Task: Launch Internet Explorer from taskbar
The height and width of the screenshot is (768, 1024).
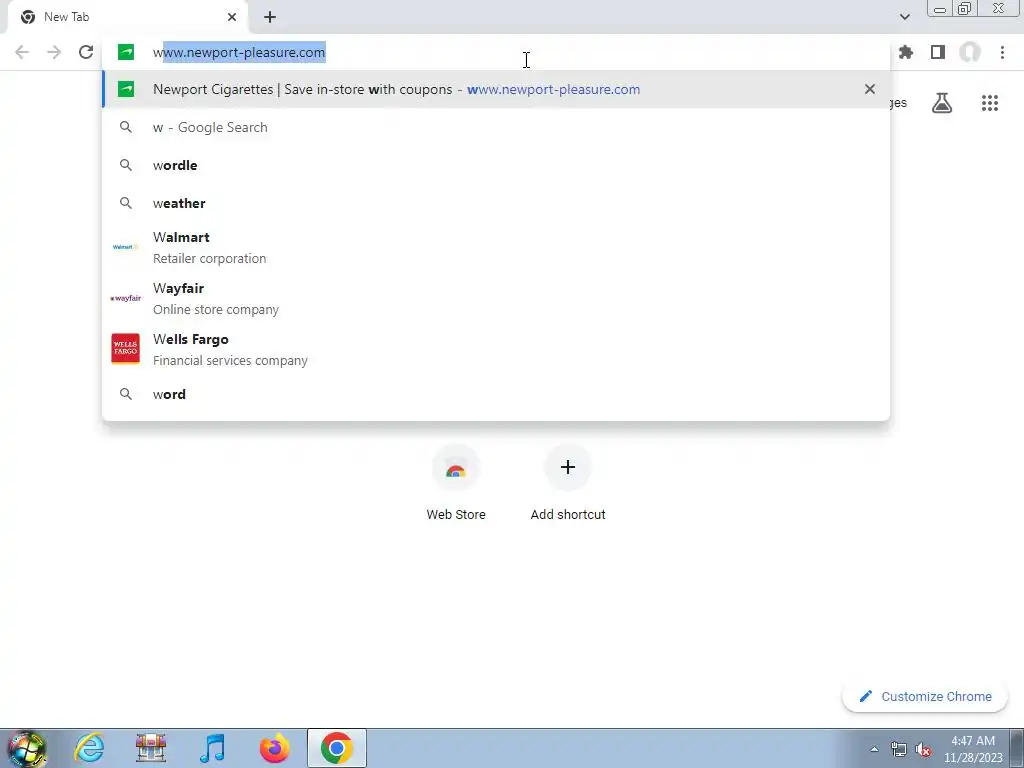Action: point(89,748)
